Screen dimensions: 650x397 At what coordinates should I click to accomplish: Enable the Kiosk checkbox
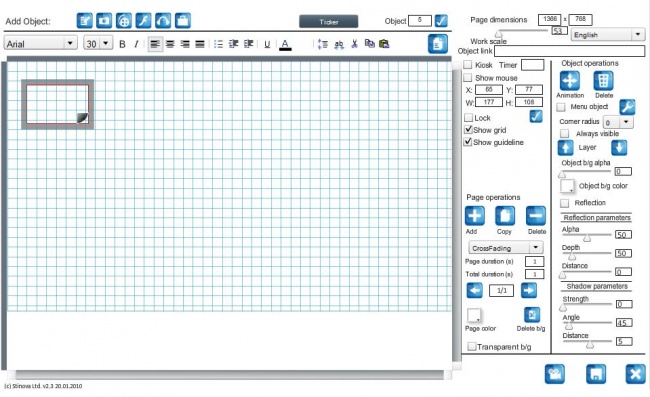(x=468, y=65)
